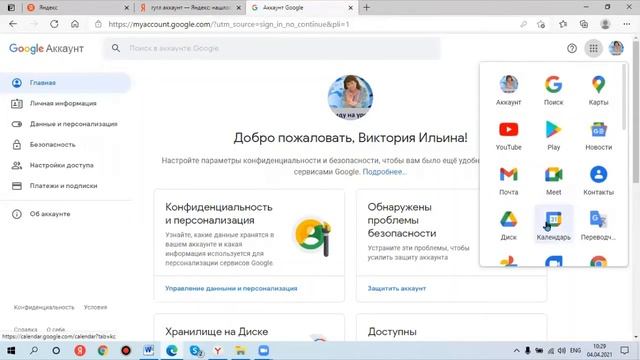The width and height of the screenshot is (640, 360).
Task: Open Zoom from the taskbar
Action: [264, 351]
